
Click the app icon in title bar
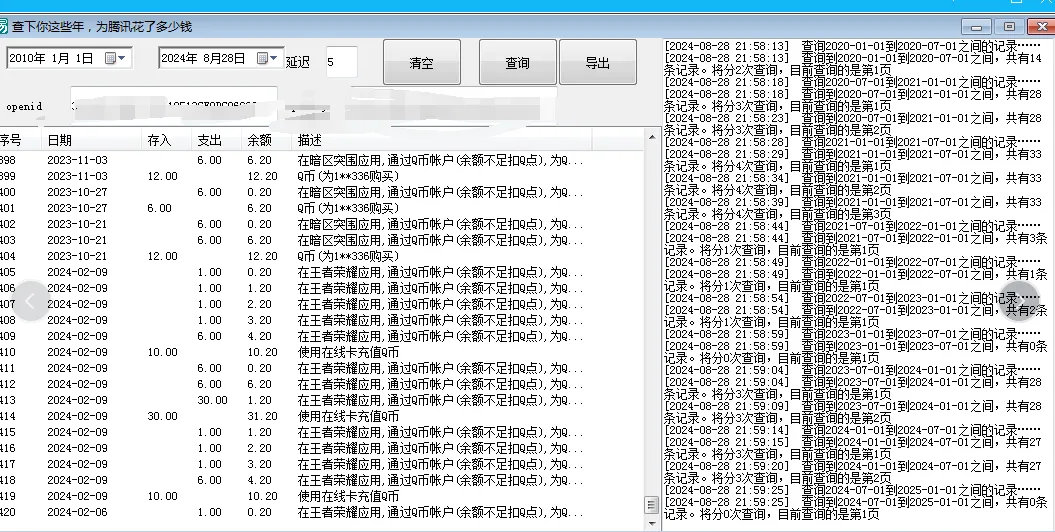(x=3, y=26)
